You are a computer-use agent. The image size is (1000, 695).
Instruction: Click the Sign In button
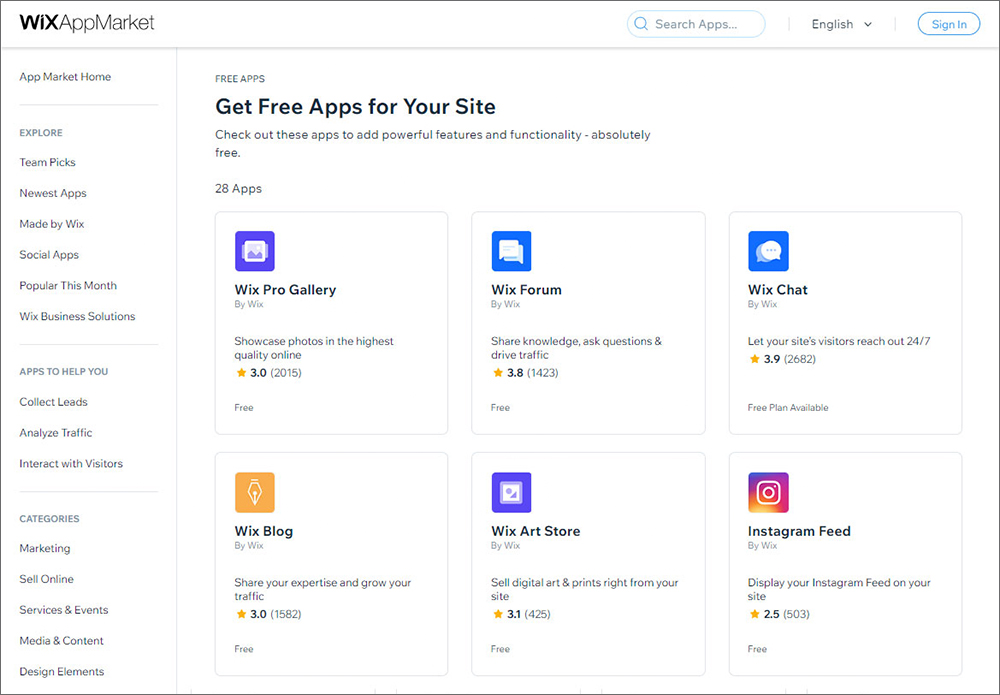(949, 24)
